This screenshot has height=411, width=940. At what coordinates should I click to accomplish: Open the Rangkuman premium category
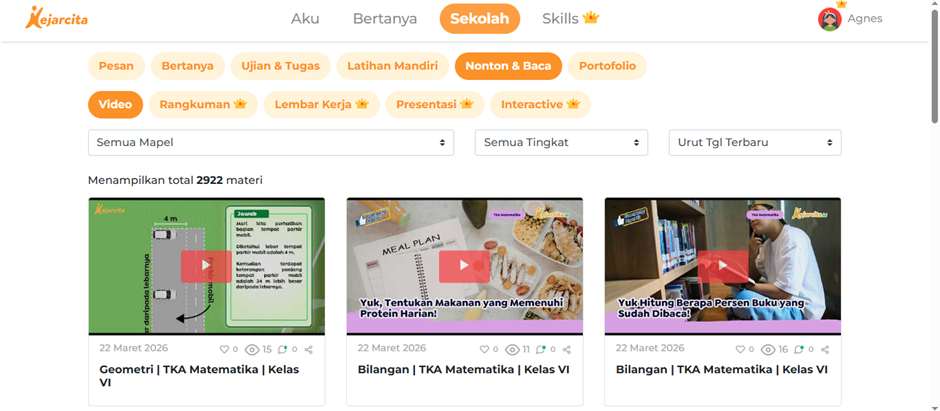pyautogui.click(x=203, y=104)
